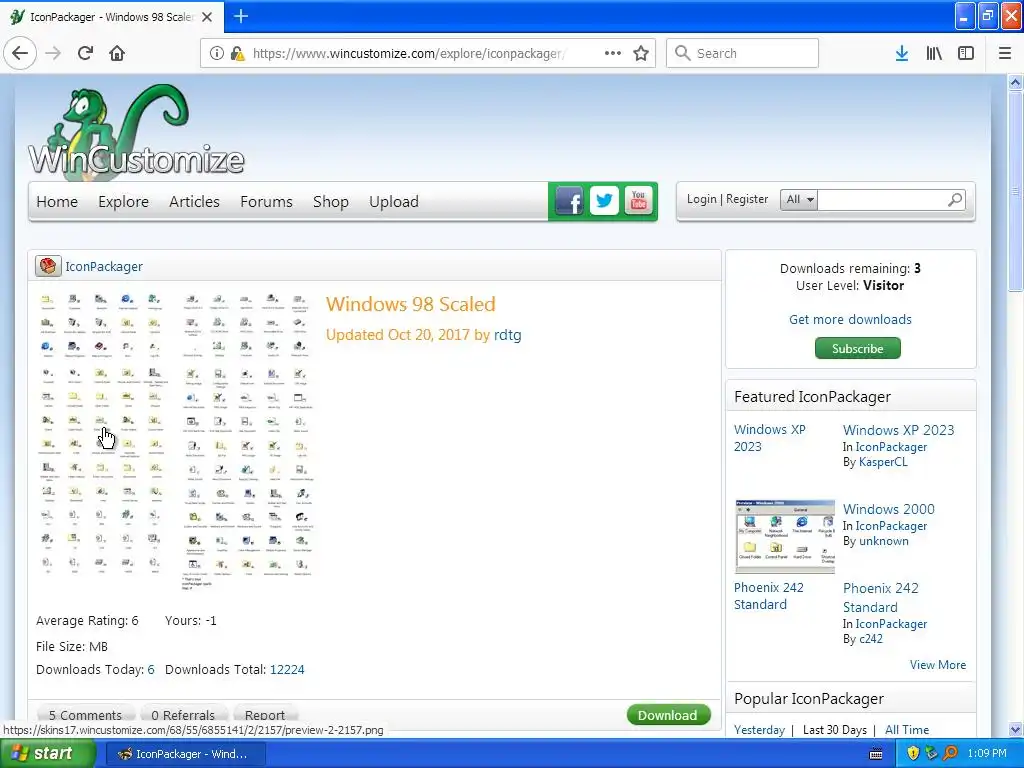Open author KasperCL's profile

pos(883,462)
